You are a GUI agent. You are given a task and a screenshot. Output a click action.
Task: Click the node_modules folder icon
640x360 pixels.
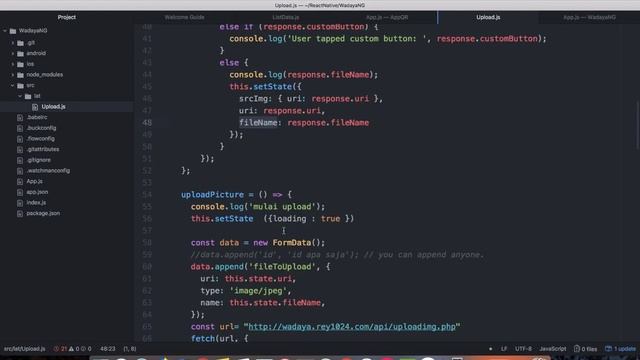pos(20,75)
